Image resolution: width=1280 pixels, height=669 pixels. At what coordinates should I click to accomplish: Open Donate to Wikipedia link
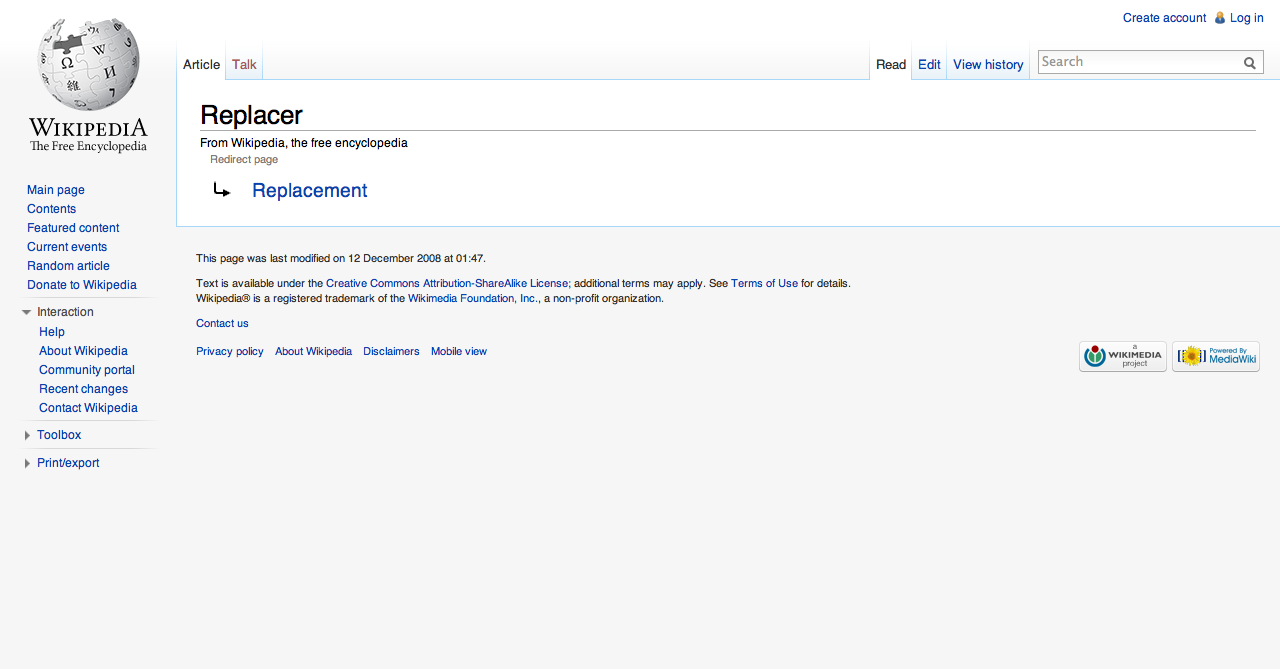pos(82,285)
